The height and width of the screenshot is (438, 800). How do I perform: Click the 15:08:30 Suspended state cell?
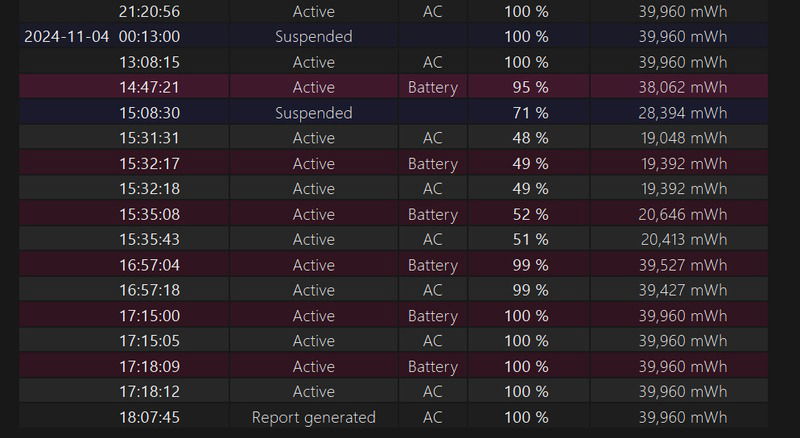click(314, 113)
